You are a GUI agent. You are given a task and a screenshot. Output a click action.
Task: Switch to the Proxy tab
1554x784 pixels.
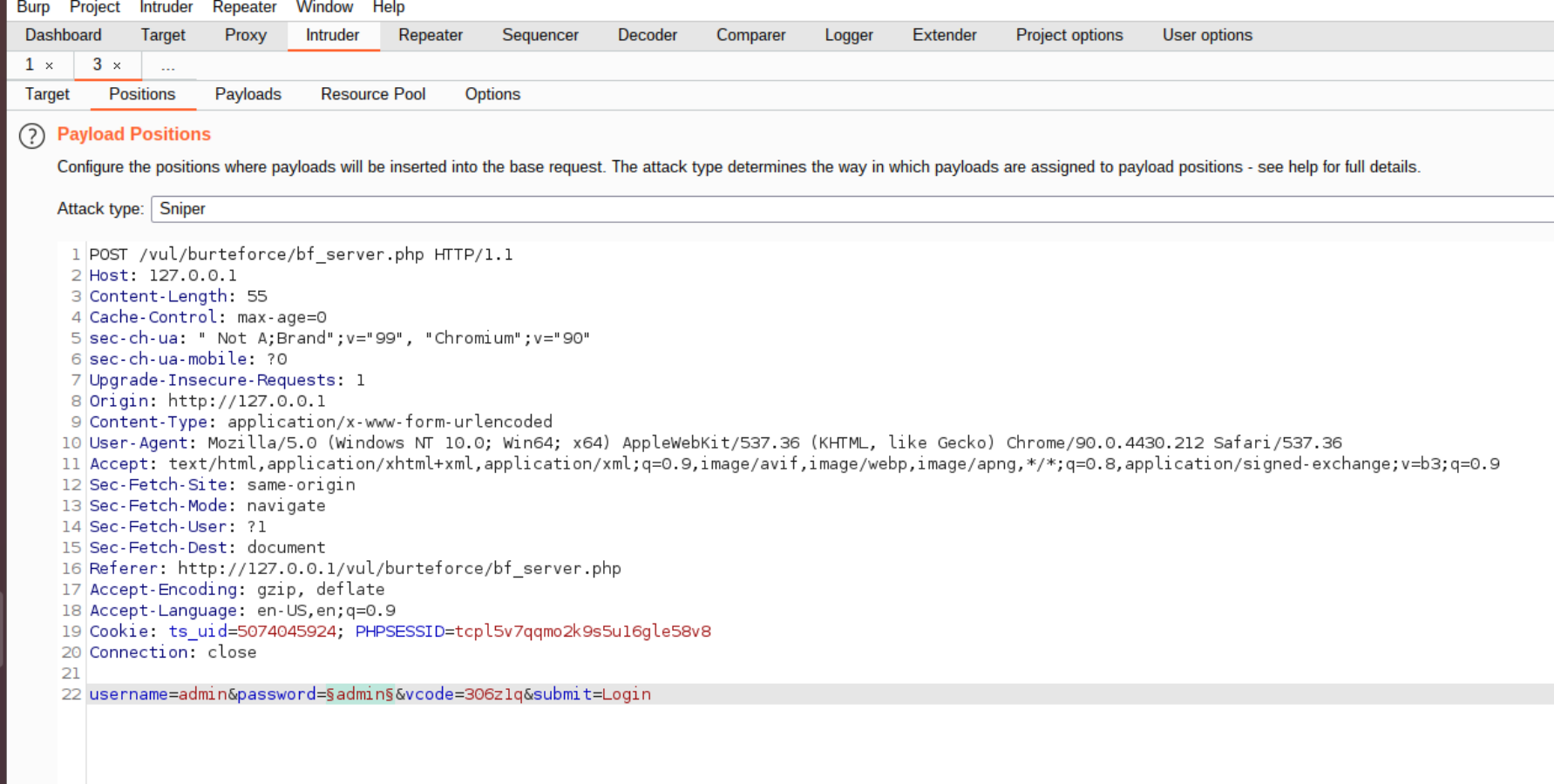(x=246, y=35)
